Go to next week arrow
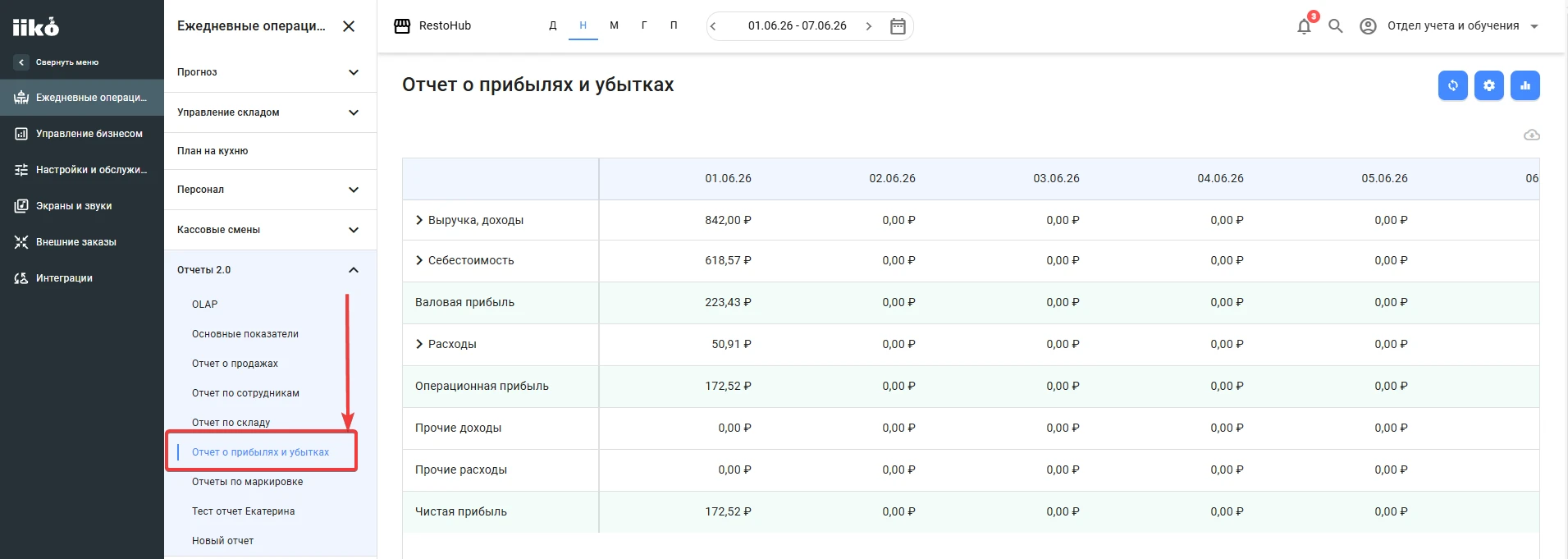Image resolution: width=1568 pixels, height=559 pixels. tap(868, 26)
